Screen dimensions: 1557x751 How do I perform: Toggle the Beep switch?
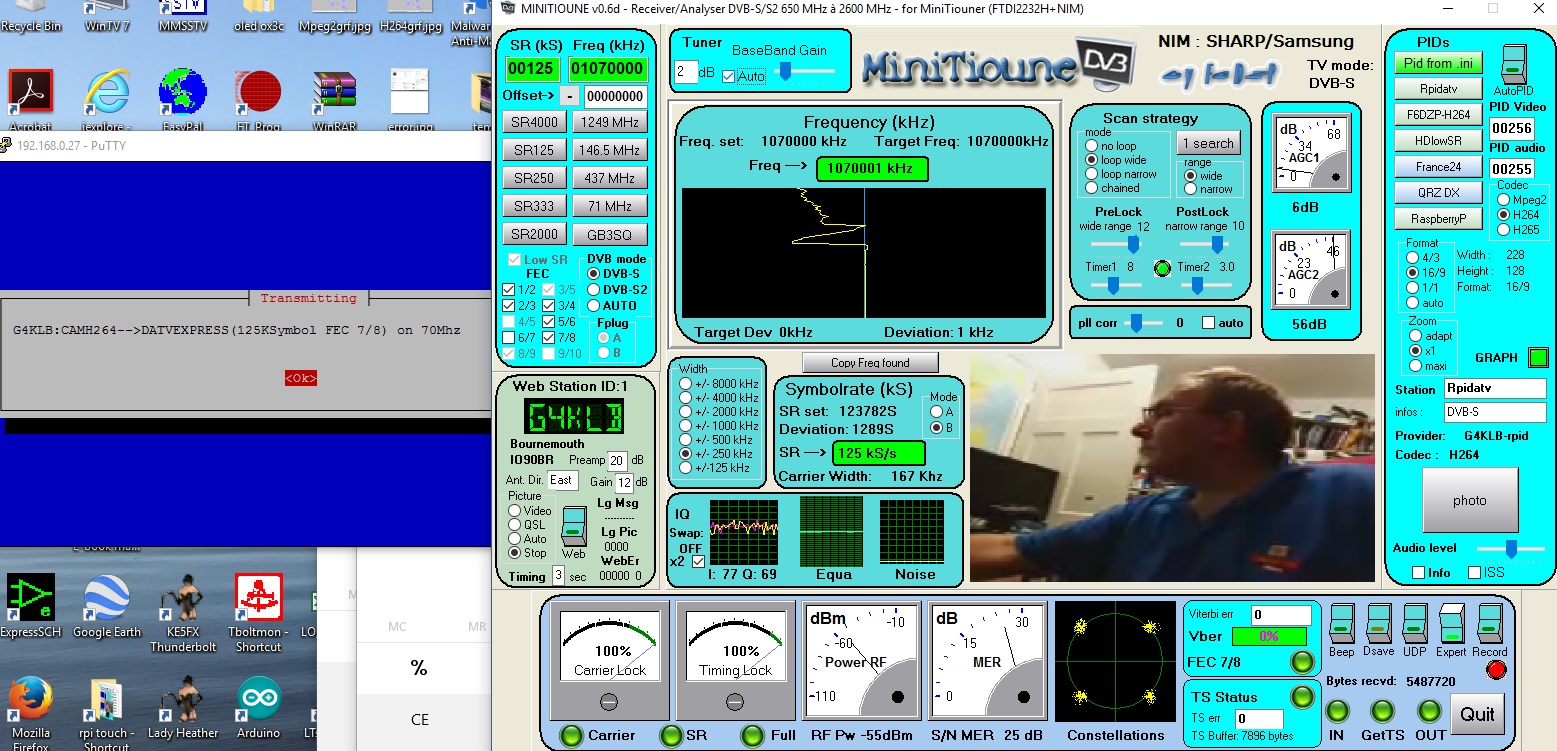pos(1341,624)
